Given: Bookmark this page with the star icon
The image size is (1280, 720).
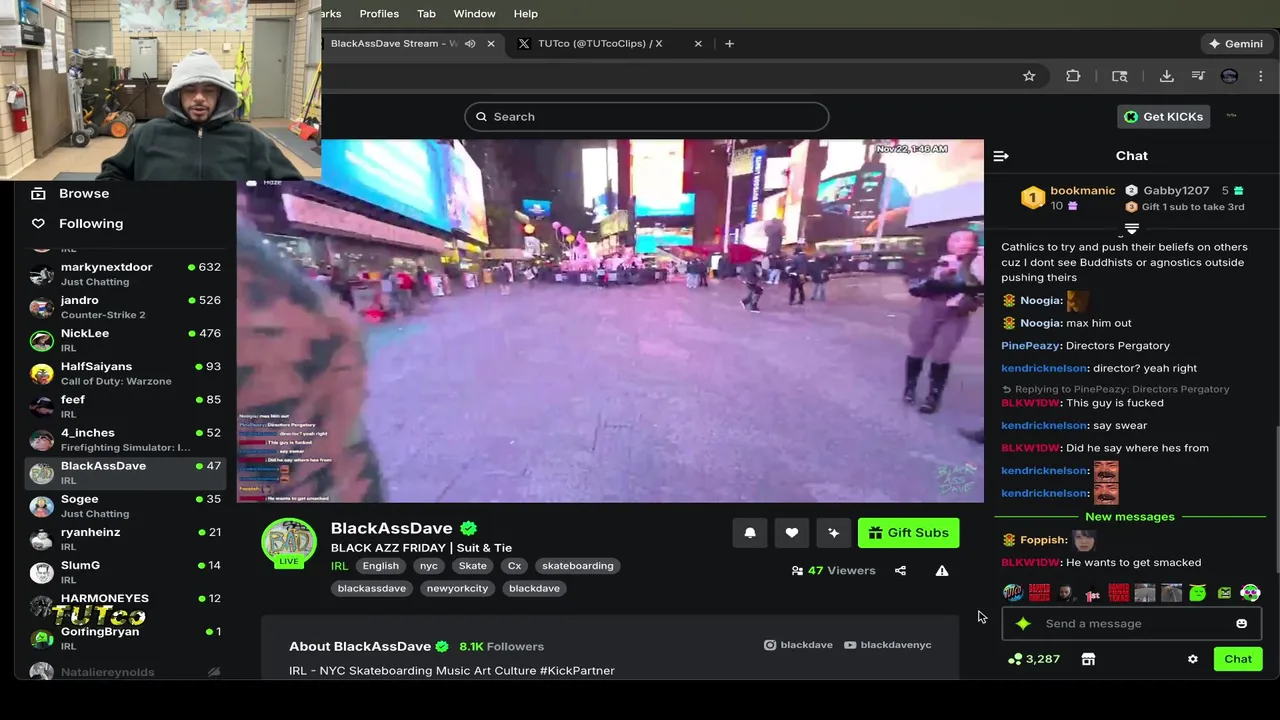Looking at the screenshot, I should coord(1029,76).
